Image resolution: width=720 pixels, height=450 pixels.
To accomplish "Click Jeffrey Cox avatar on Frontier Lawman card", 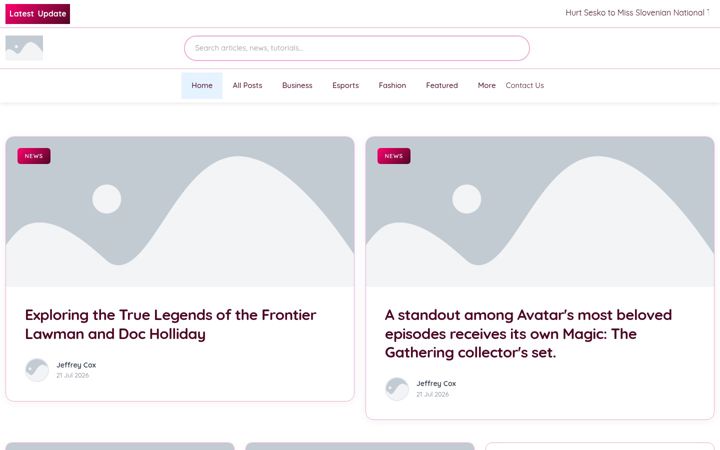I will point(37,370).
